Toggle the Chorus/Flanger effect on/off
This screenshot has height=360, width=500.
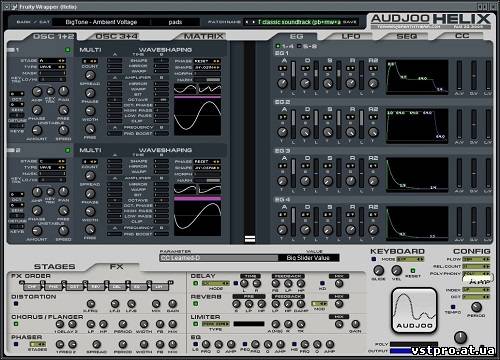click(x=16, y=324)
